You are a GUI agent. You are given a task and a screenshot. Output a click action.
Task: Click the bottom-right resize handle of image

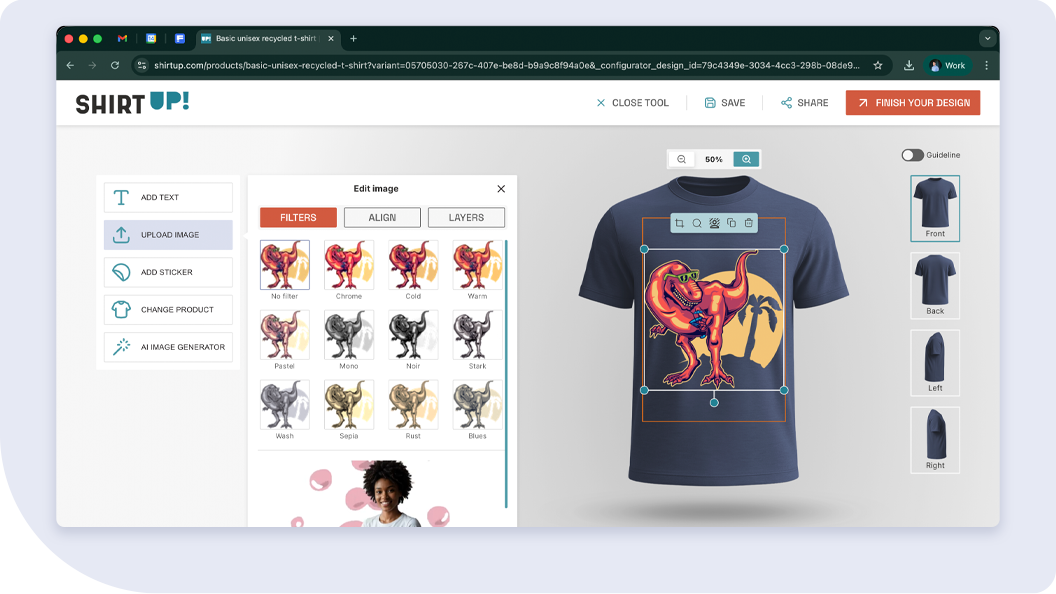click(x=784, y=390)
